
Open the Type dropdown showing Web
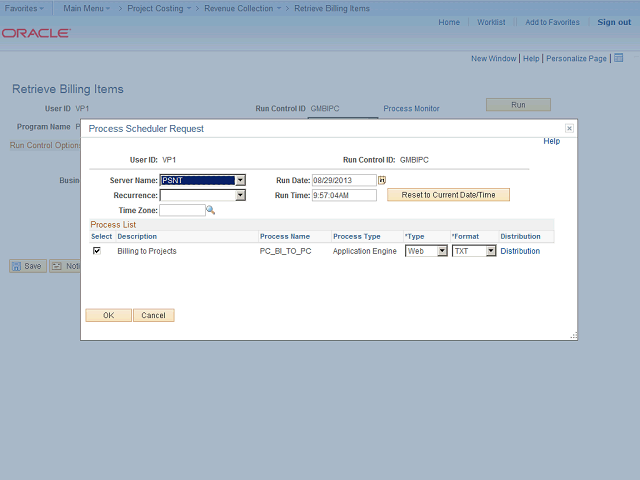click(442, 251)
